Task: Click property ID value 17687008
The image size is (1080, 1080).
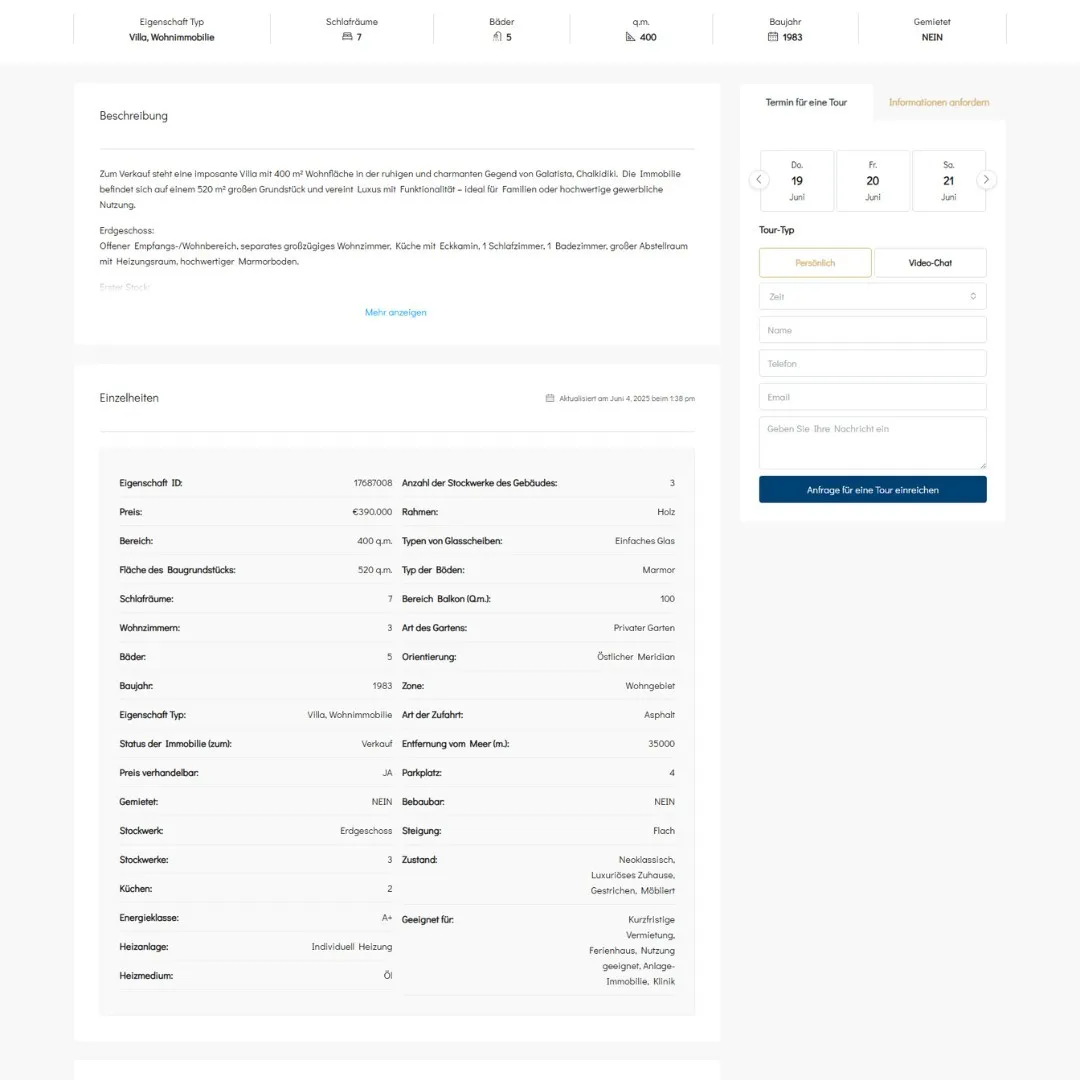Action: point(373,483)
